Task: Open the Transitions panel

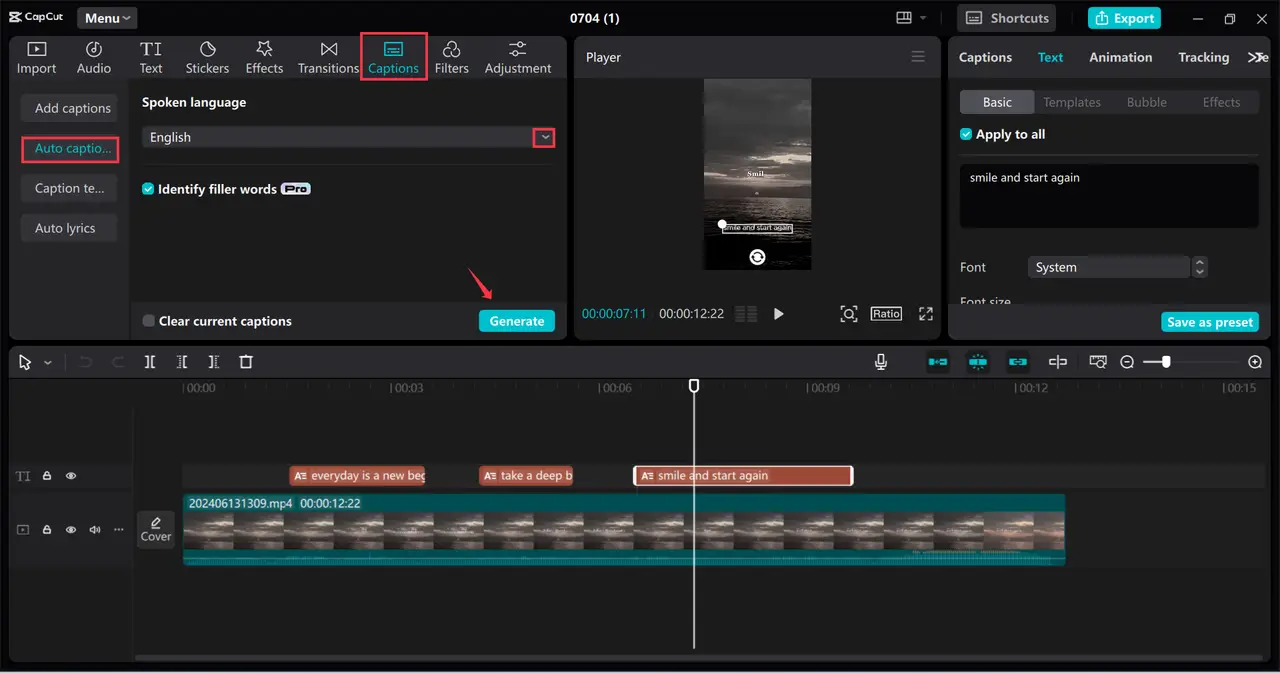Action: tap(328, 58)
